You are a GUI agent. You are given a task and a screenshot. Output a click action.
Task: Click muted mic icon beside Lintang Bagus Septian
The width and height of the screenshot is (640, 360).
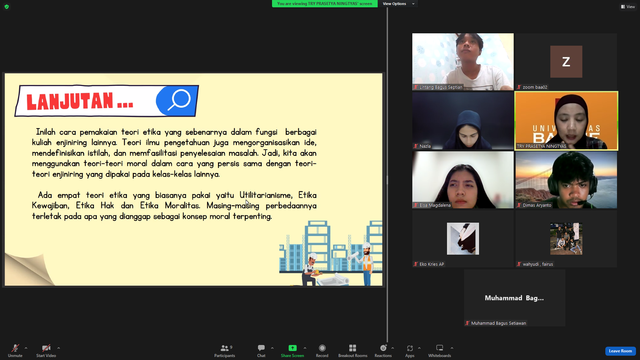pos(416,87)
